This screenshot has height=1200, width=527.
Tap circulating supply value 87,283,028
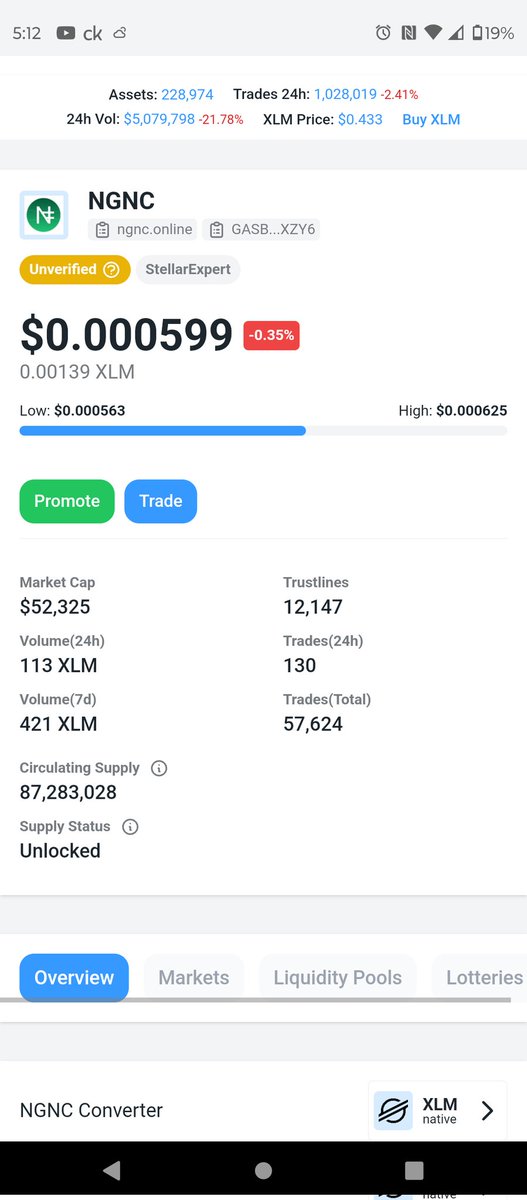68,792
